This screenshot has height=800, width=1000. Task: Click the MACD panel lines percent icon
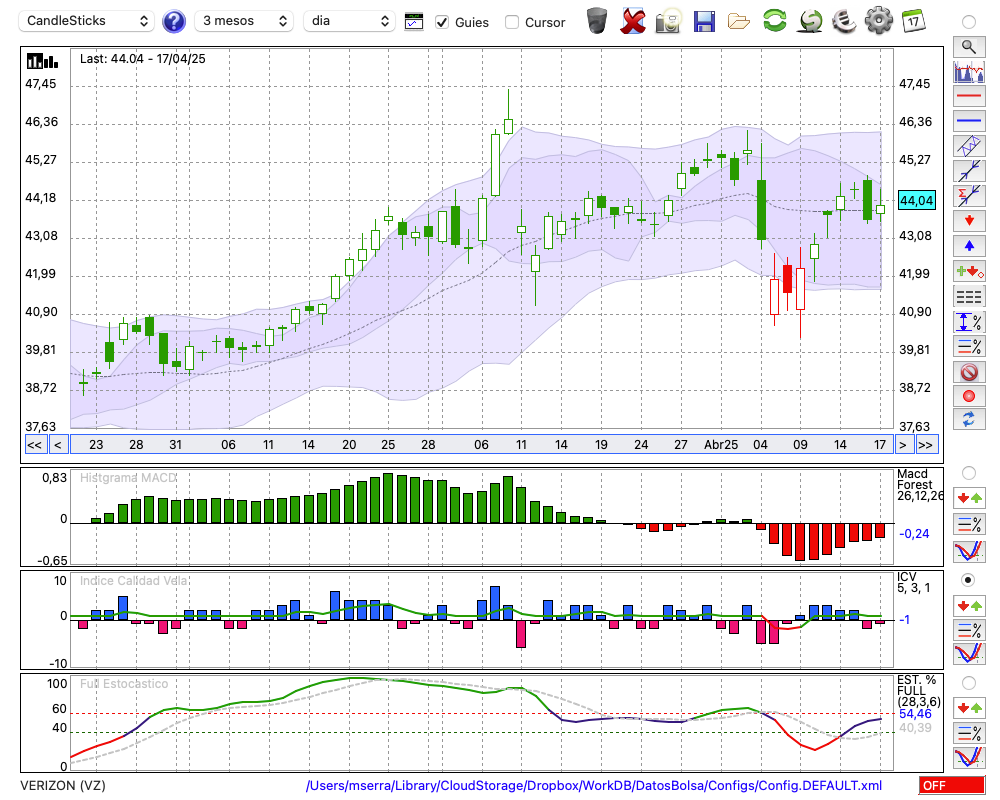coord(969,524)
